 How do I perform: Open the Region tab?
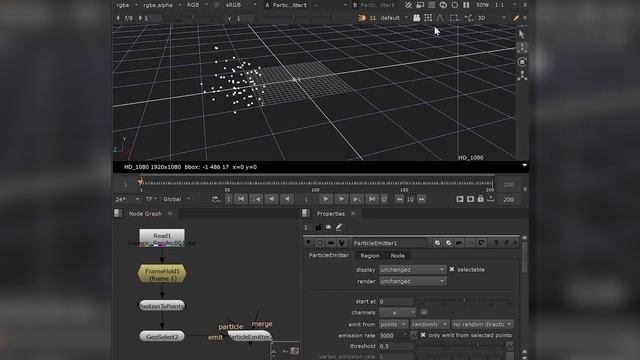pos(370,256)
